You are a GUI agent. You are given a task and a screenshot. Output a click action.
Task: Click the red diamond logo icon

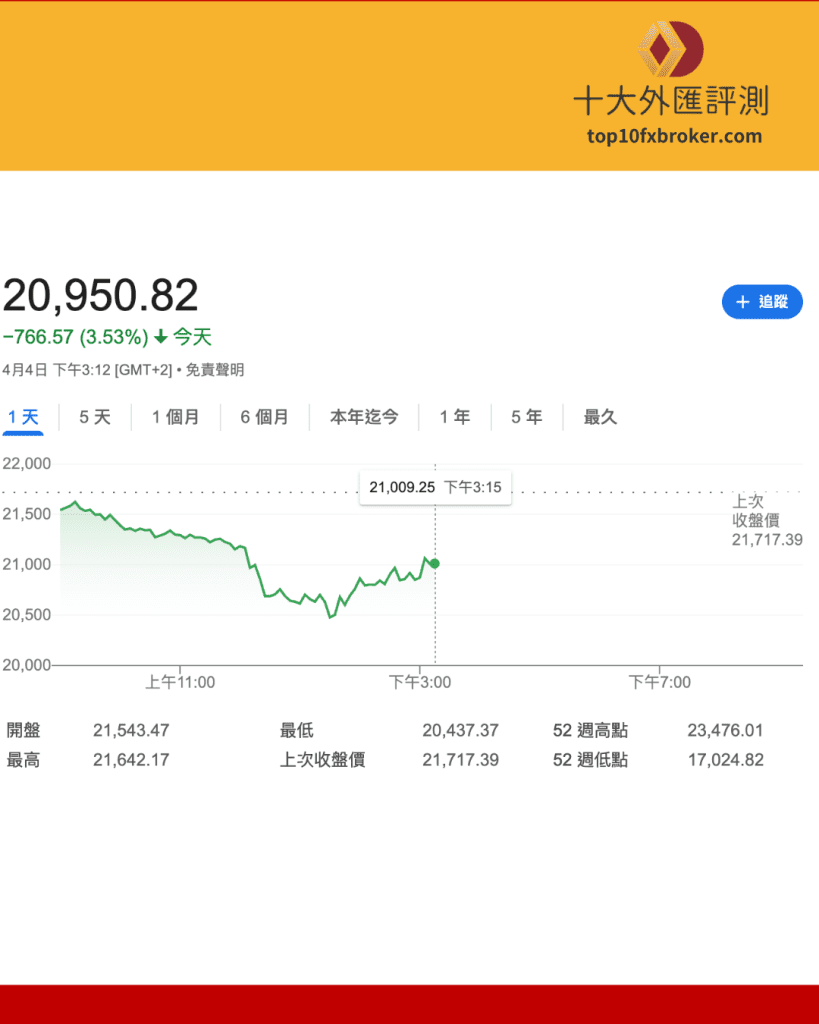(x=671, y=49)
